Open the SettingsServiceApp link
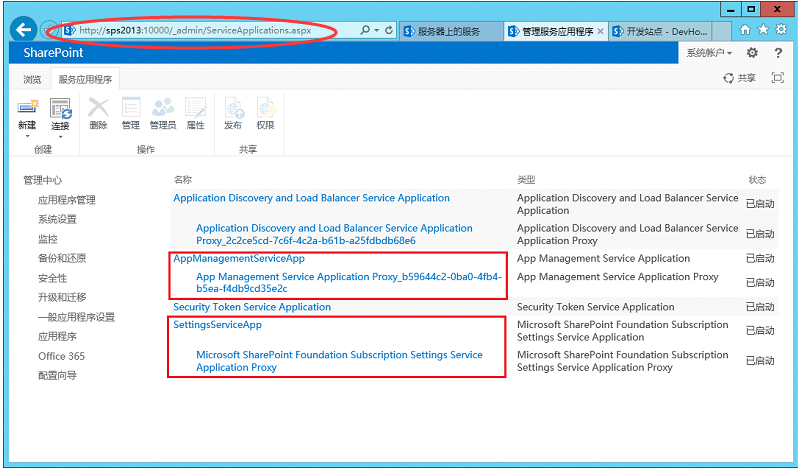The height and width of the screenshot is (469, 798). click(x=217, y=325)
